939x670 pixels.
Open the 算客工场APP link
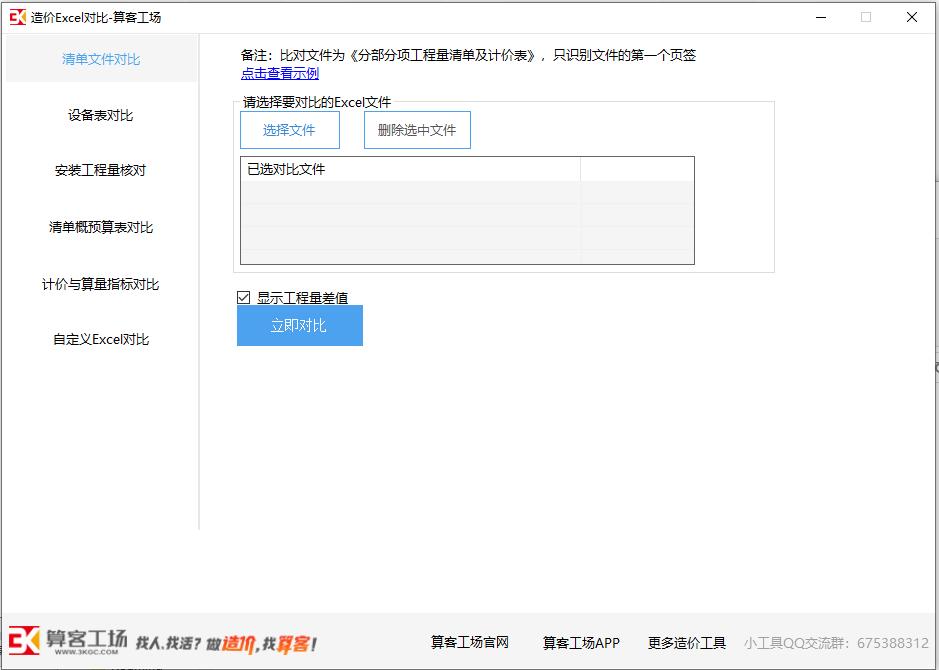pos(581,642)
